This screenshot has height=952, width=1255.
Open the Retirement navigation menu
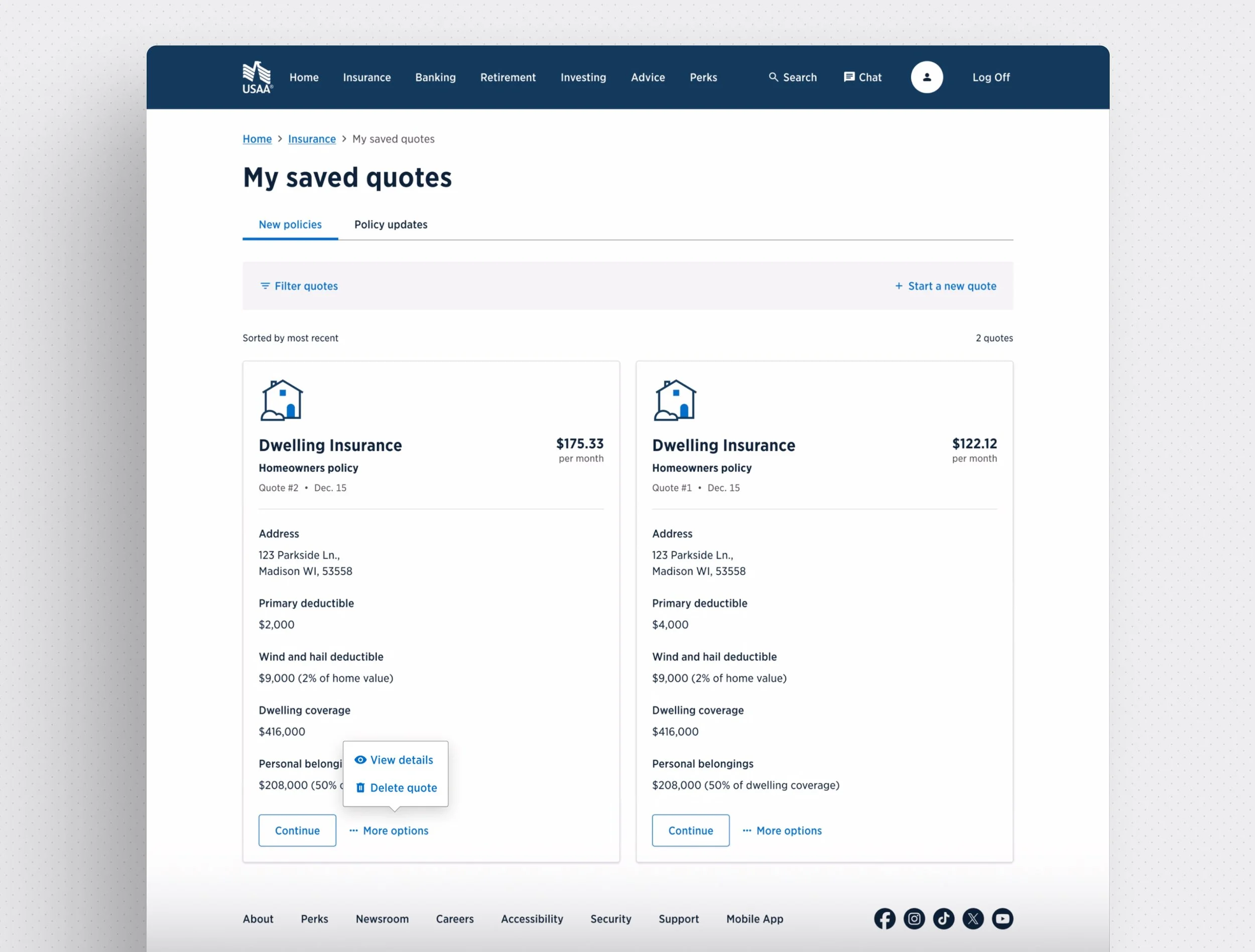(x=508, y=77)
